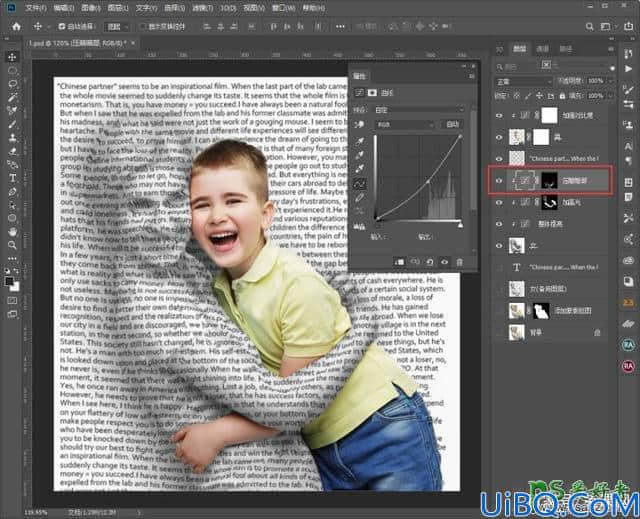Select the edit-points curve tool
This screenshot has height=519, width=640.
(360, 184)
